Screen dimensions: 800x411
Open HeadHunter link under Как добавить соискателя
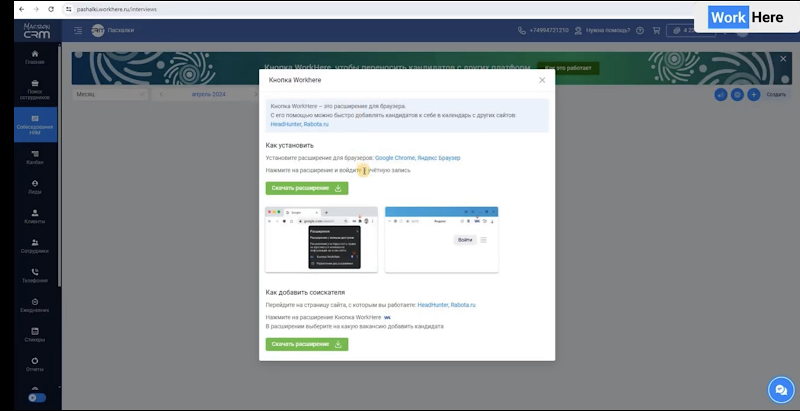pyautogui.click(x=433, y=305)
